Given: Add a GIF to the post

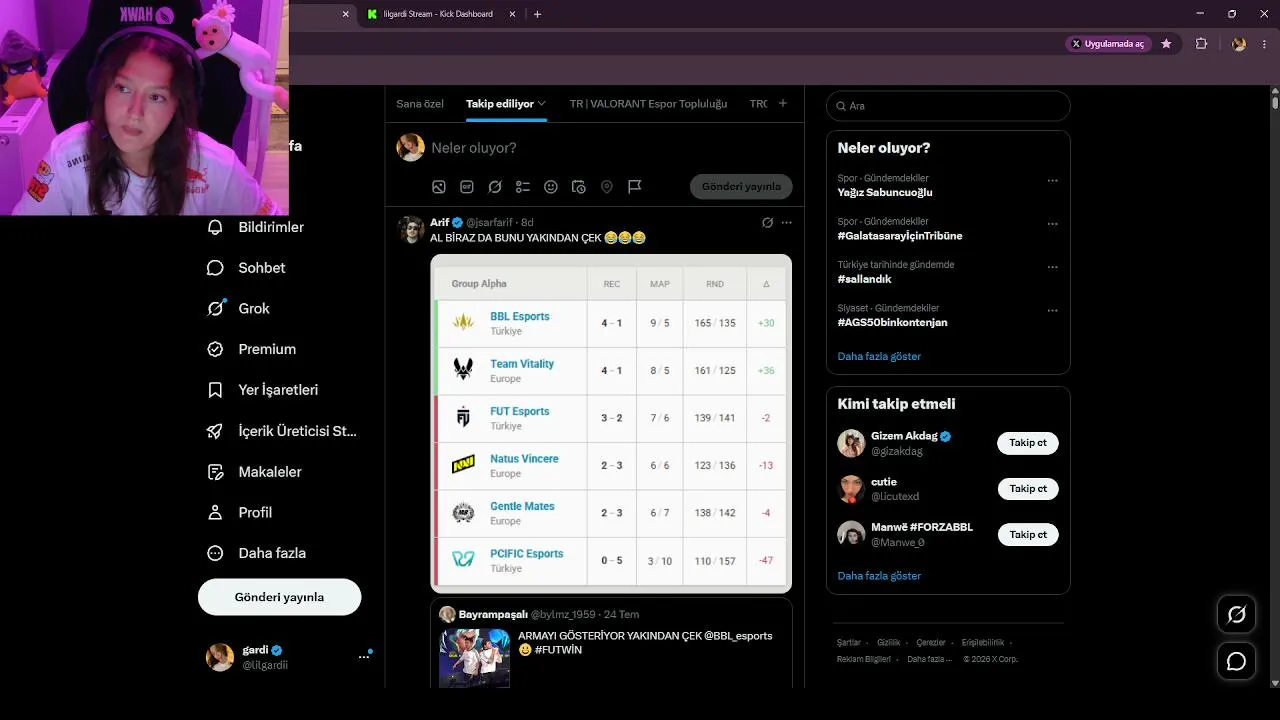Looking at the screenshot, I should pos(466,187).
